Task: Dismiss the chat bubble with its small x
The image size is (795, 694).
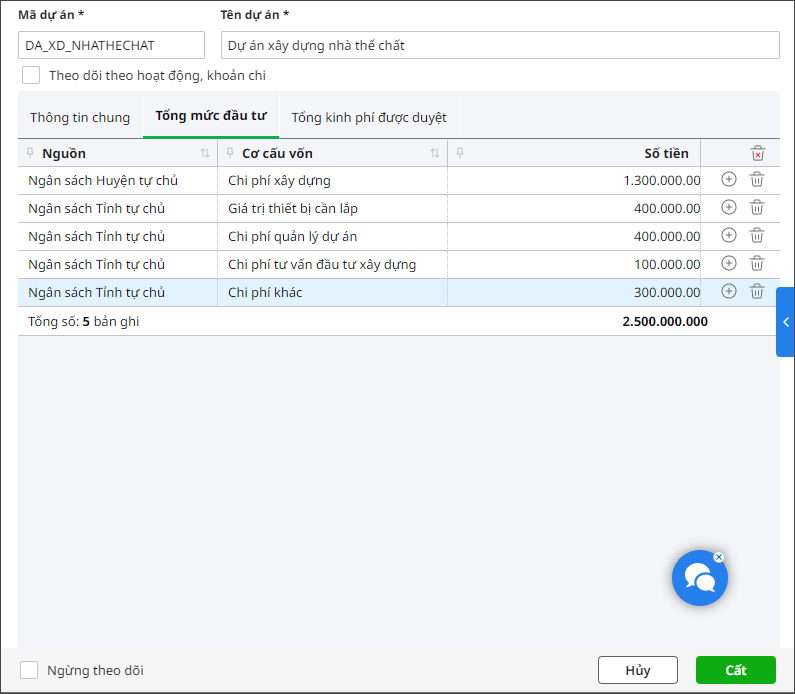Action: 718,557
